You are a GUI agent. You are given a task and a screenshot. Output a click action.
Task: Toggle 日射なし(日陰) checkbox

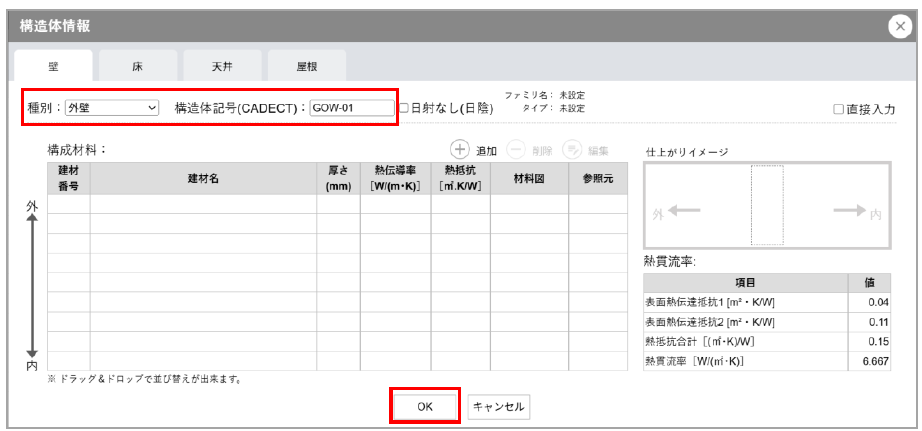coord(404,108)
